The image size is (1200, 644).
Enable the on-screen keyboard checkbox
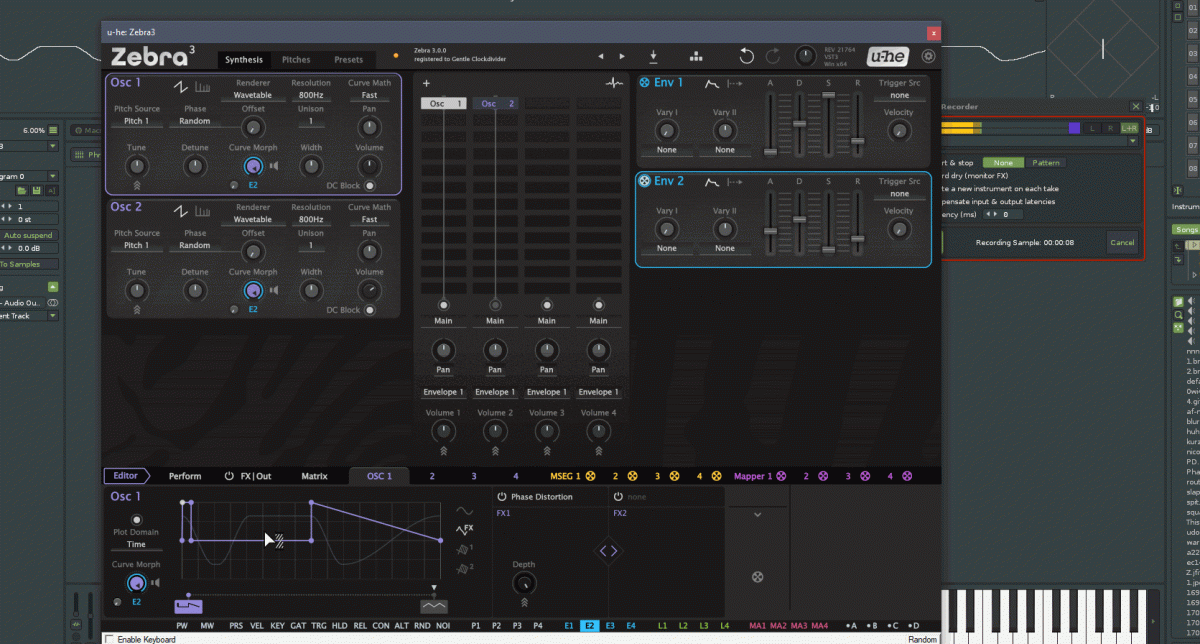pyautogui.click(x=109, y=639)
